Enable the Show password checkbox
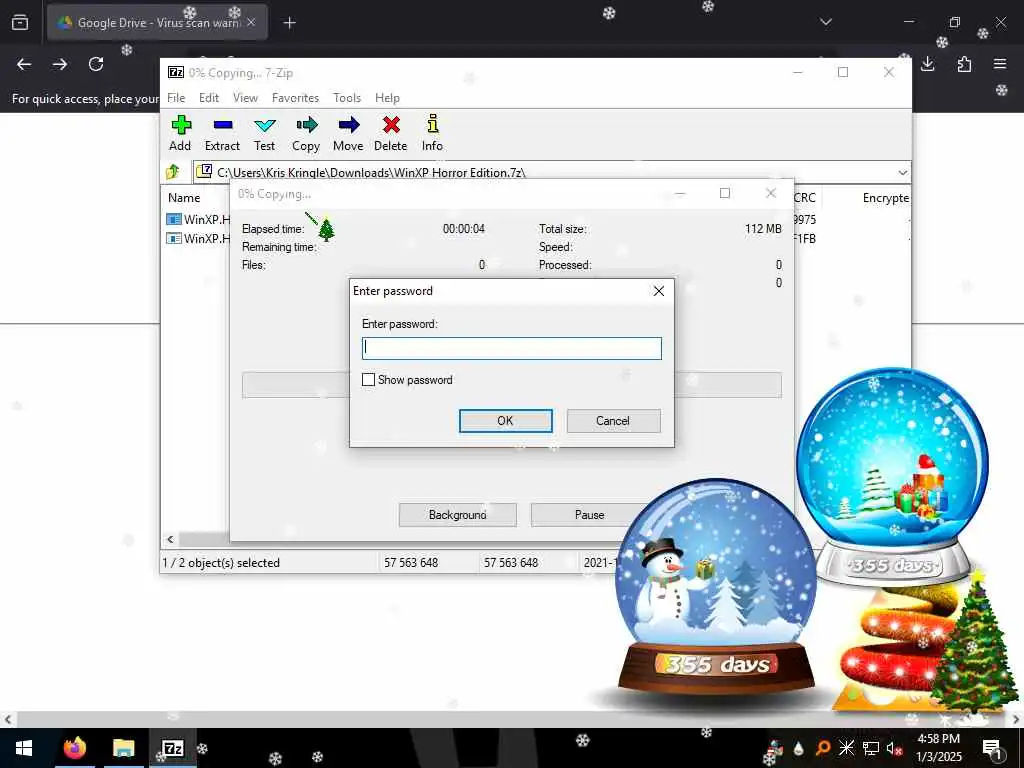 tap(368, 379)
